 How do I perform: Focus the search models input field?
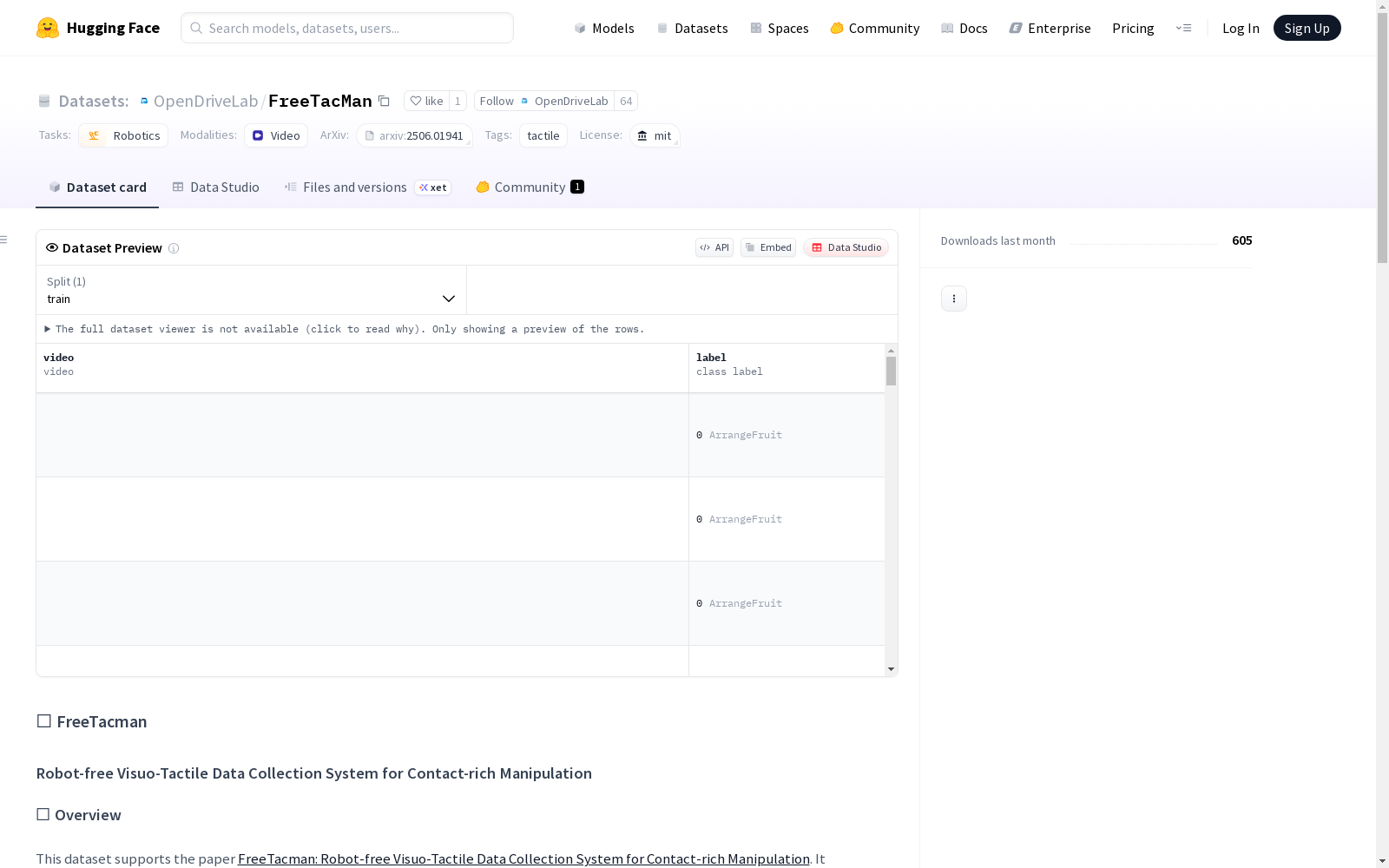[x=347, y=28]
